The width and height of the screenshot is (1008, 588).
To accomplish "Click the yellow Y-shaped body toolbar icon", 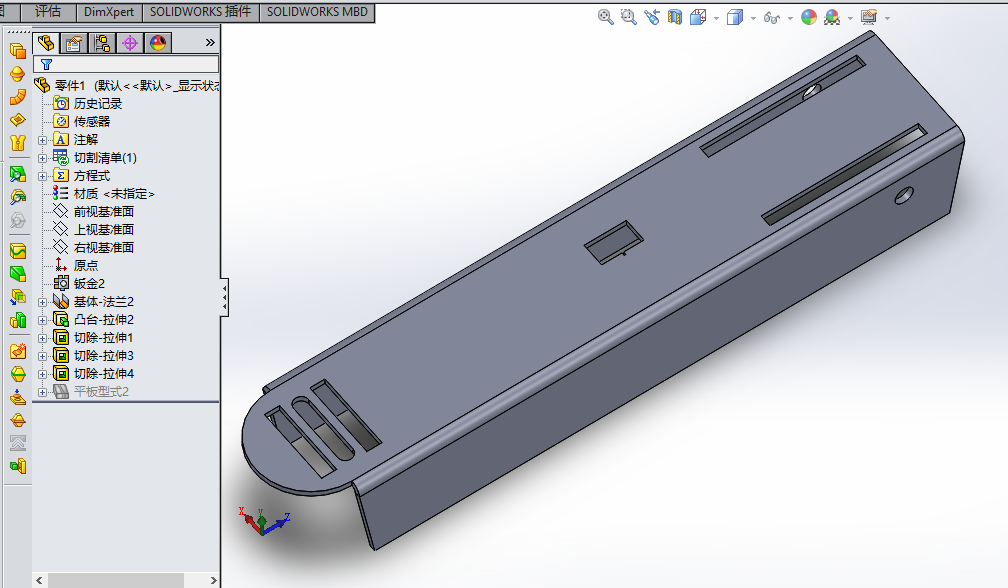I will tap(17, 143).
